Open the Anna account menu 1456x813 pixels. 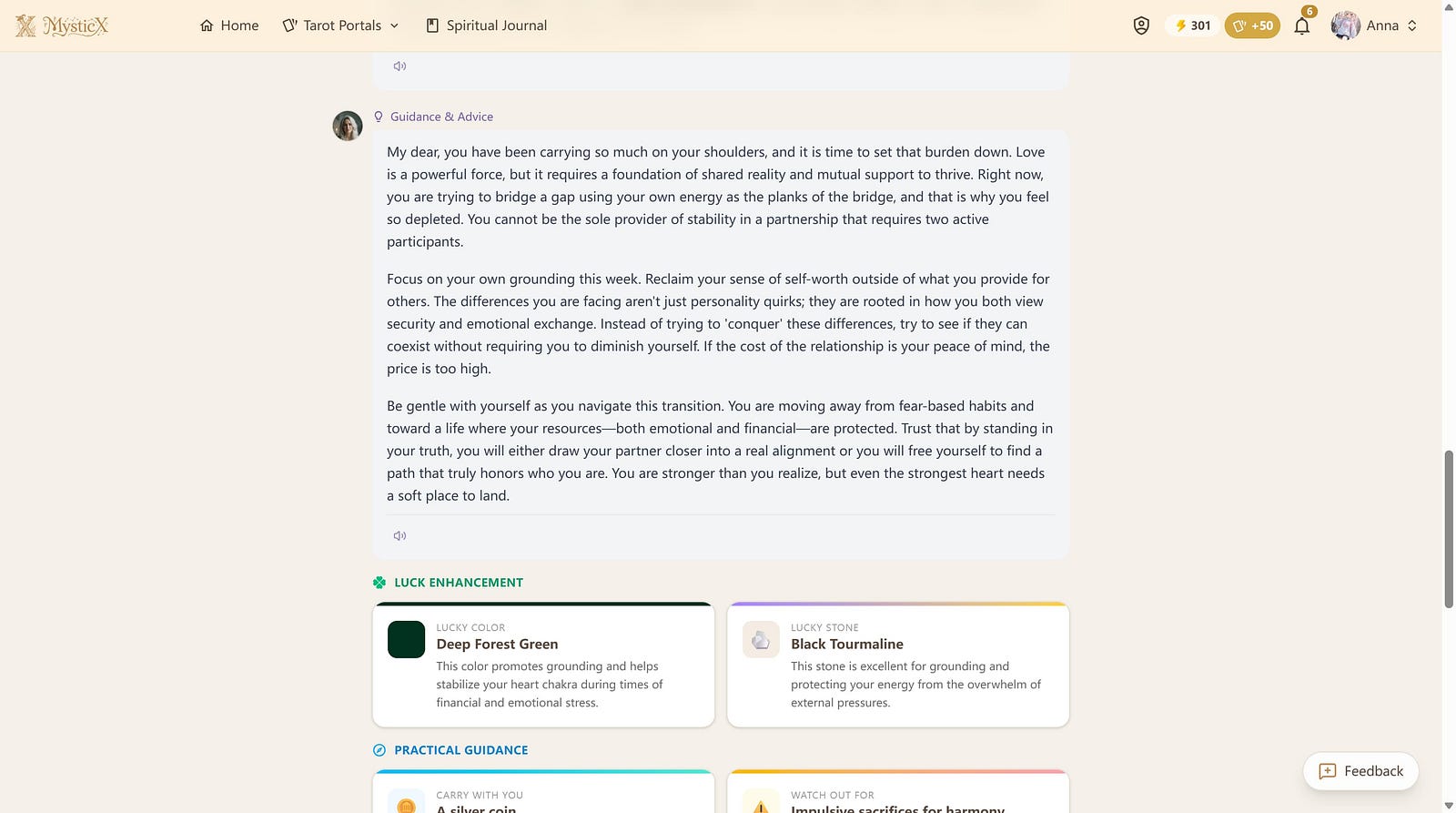coord(1374,25)
